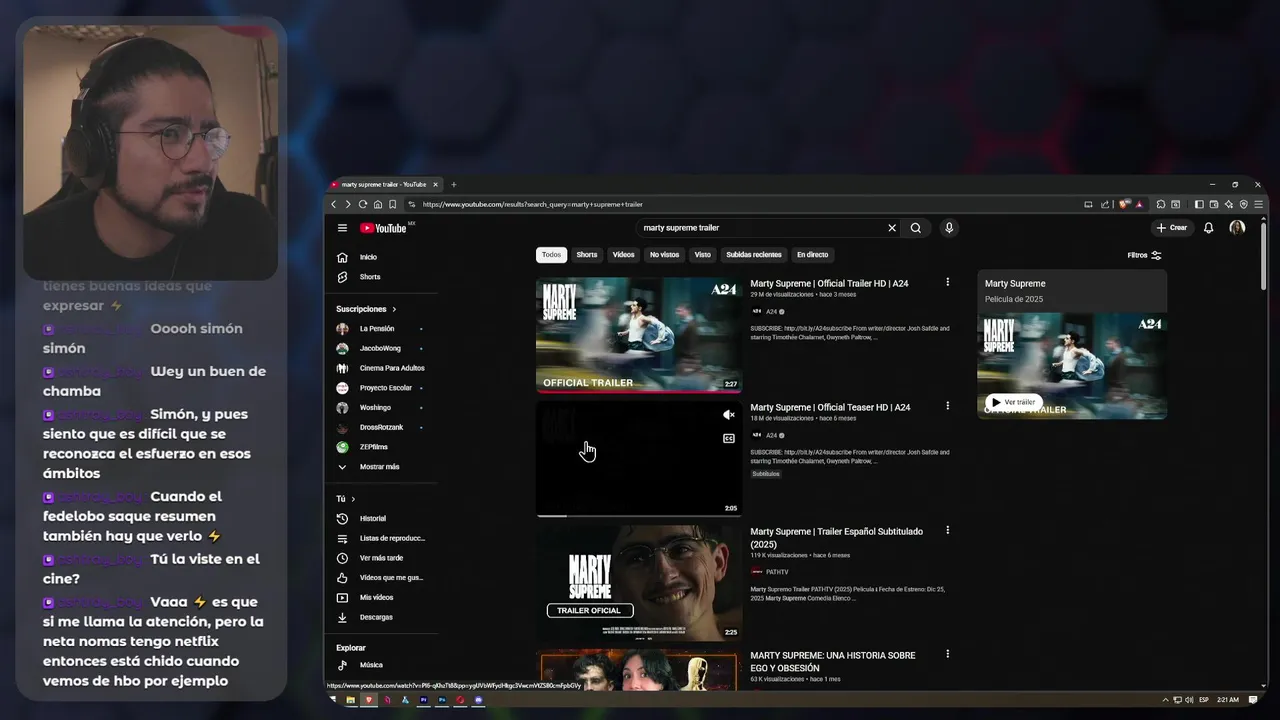
Task: Clear the search box text with X
Action: click(892, 228)
